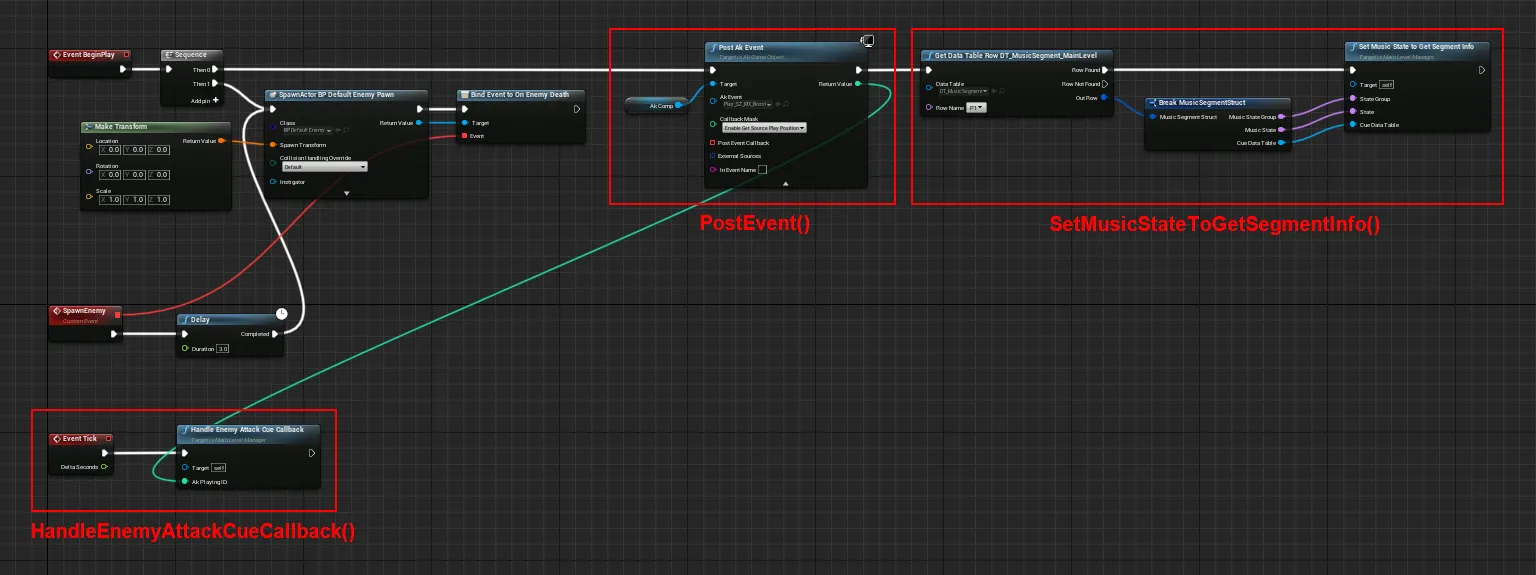Open the Collision Handling Override dropdown
Image resolution: width=1536 pixels, height=575 pixels.
point(326,166)
